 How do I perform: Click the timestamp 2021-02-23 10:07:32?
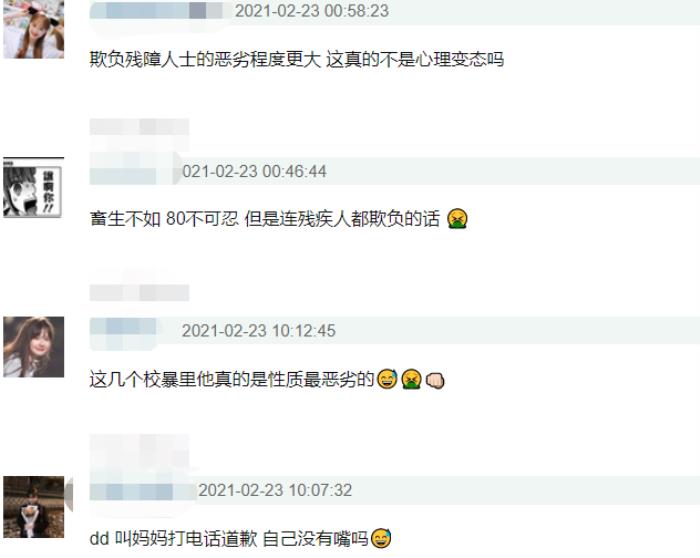tap(275, 490)
